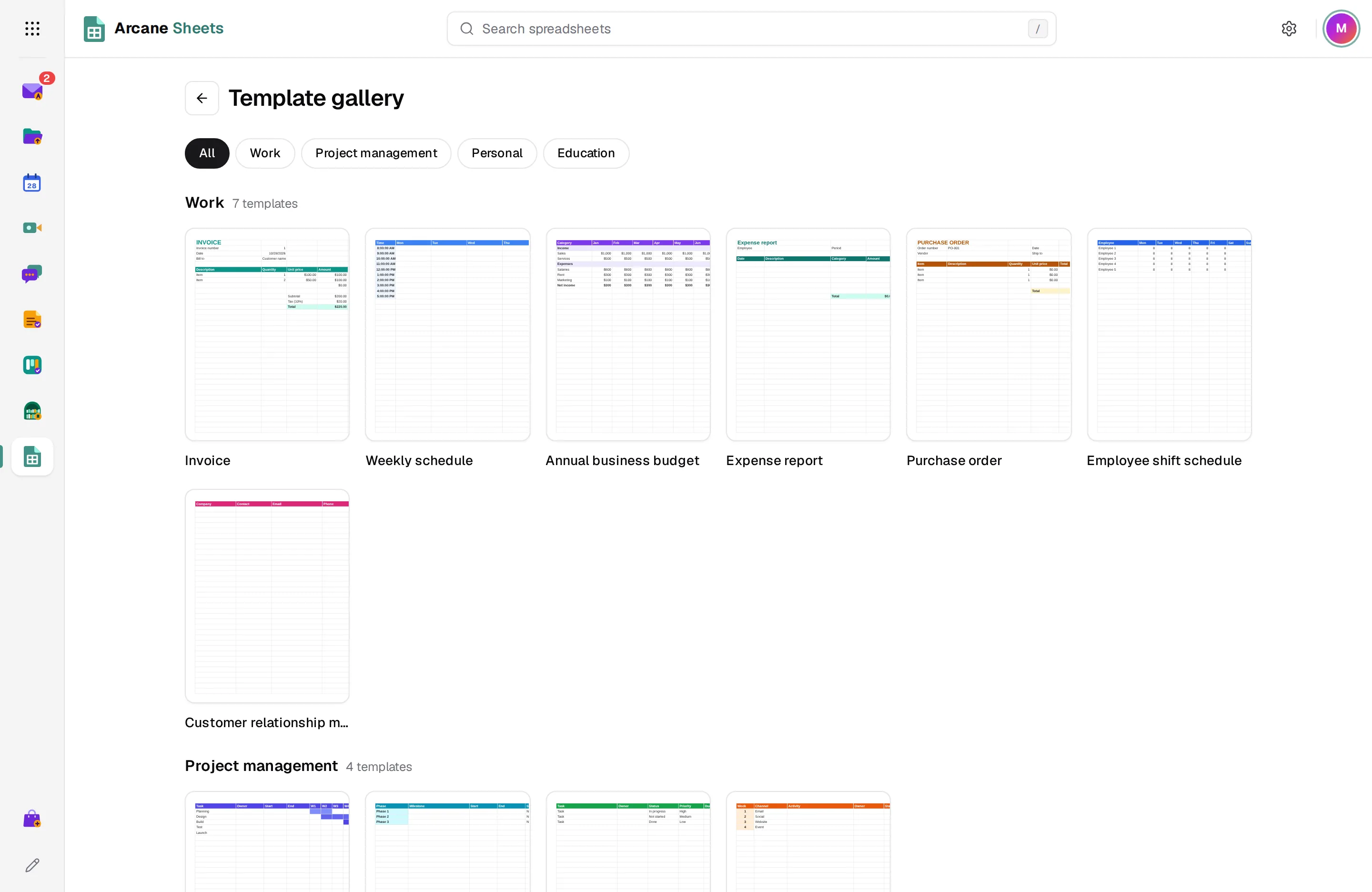
Task: Filter templates by Work
Action: 265,153
